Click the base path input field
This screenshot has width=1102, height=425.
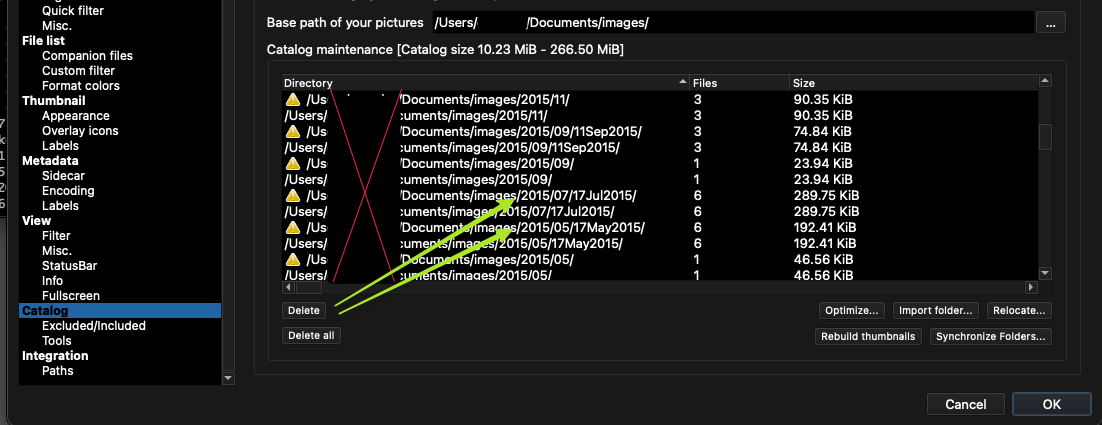pos(732,22)
